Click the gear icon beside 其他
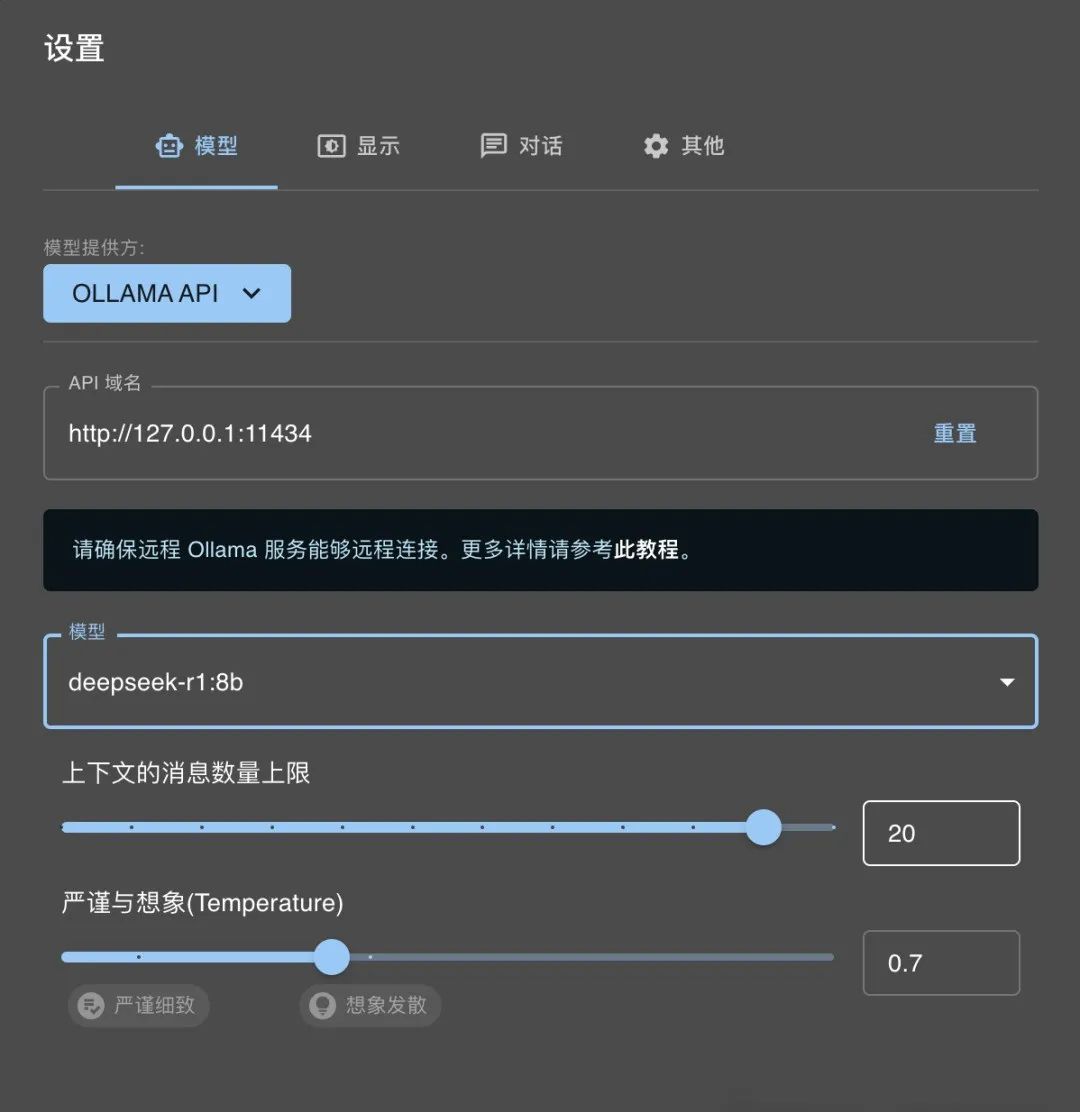 click(x=656, y=145)
